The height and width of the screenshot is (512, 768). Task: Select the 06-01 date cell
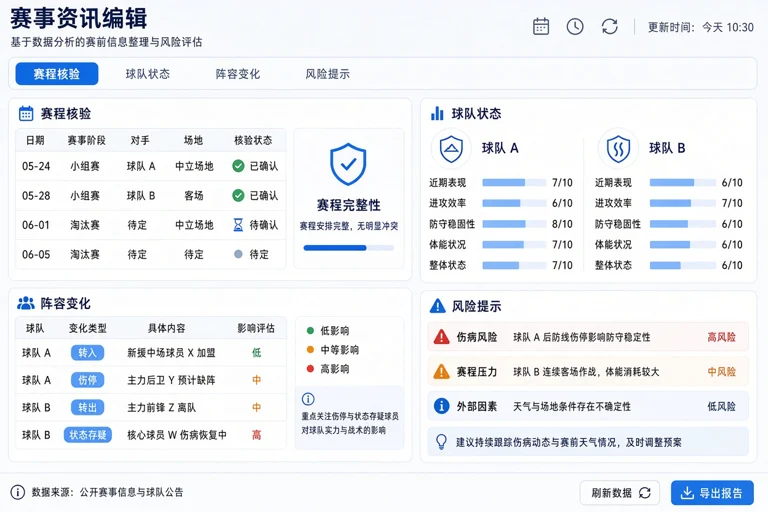click(x=36, y=225)
